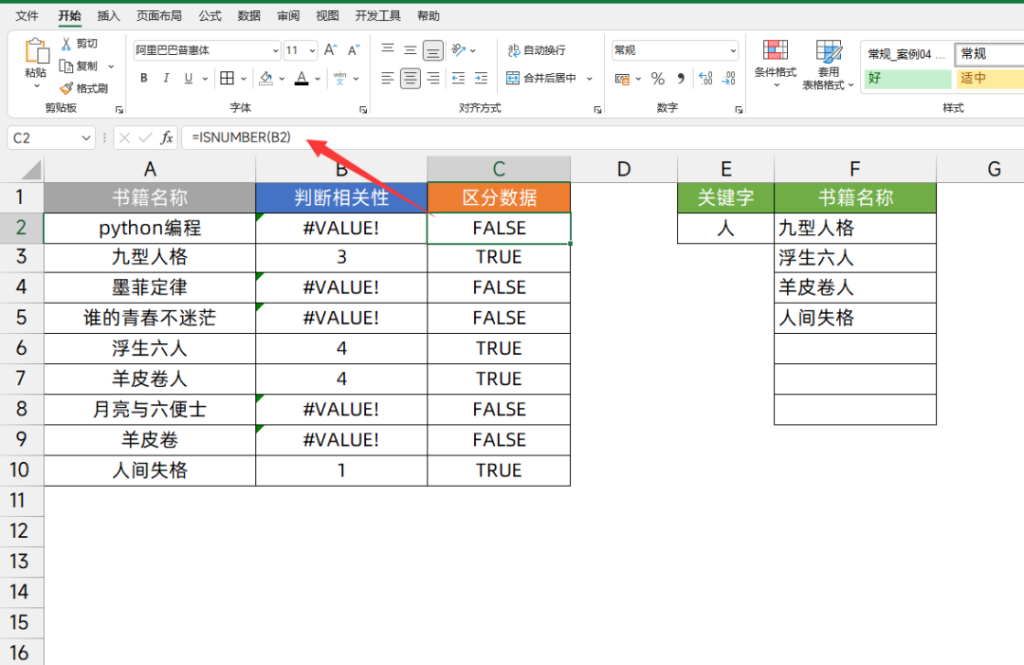The width and height of the screenshot is (1024, 665).
Task: Decrease decimal places
Action: click(x=729, y=79)
